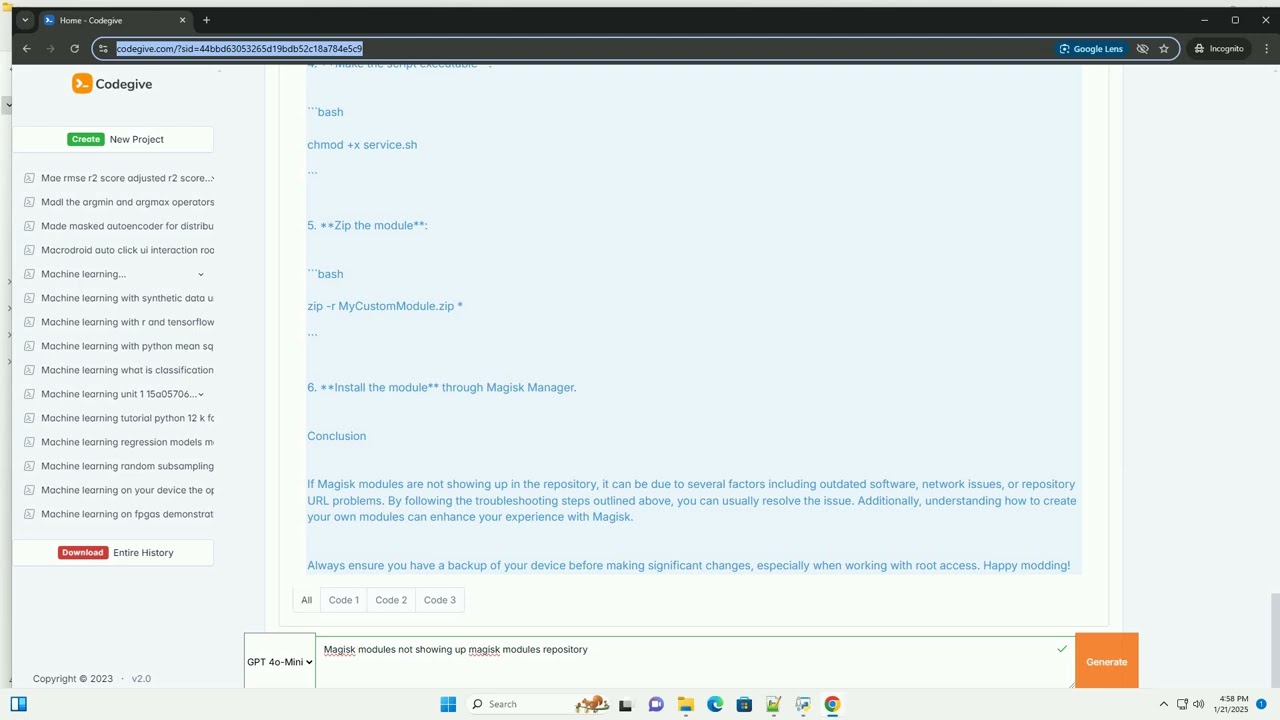Click the 'zip -r MyCustomModule.zip *' code line
The width and height of the screenshot is (1280, 720).
tap(385, 306)
